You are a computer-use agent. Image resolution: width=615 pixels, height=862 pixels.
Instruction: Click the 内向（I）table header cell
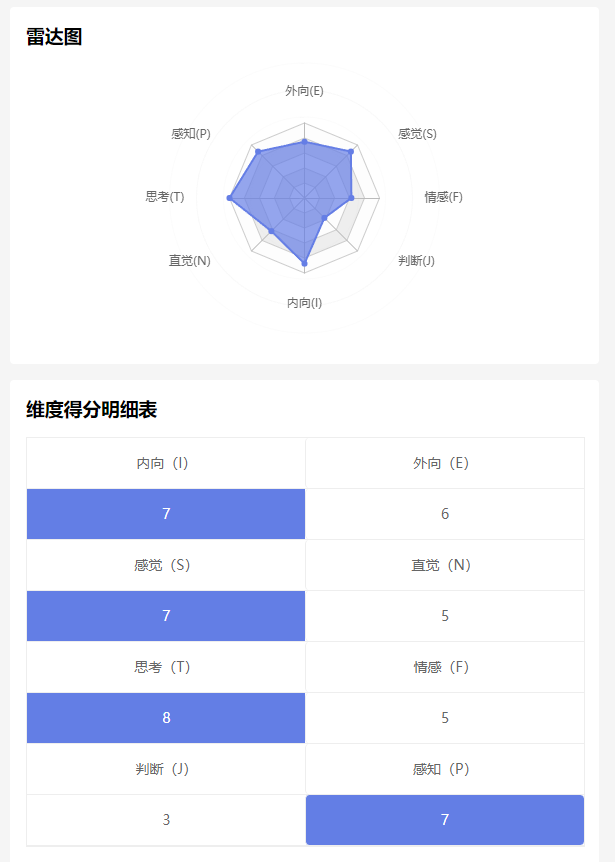(x=166, y=463)
